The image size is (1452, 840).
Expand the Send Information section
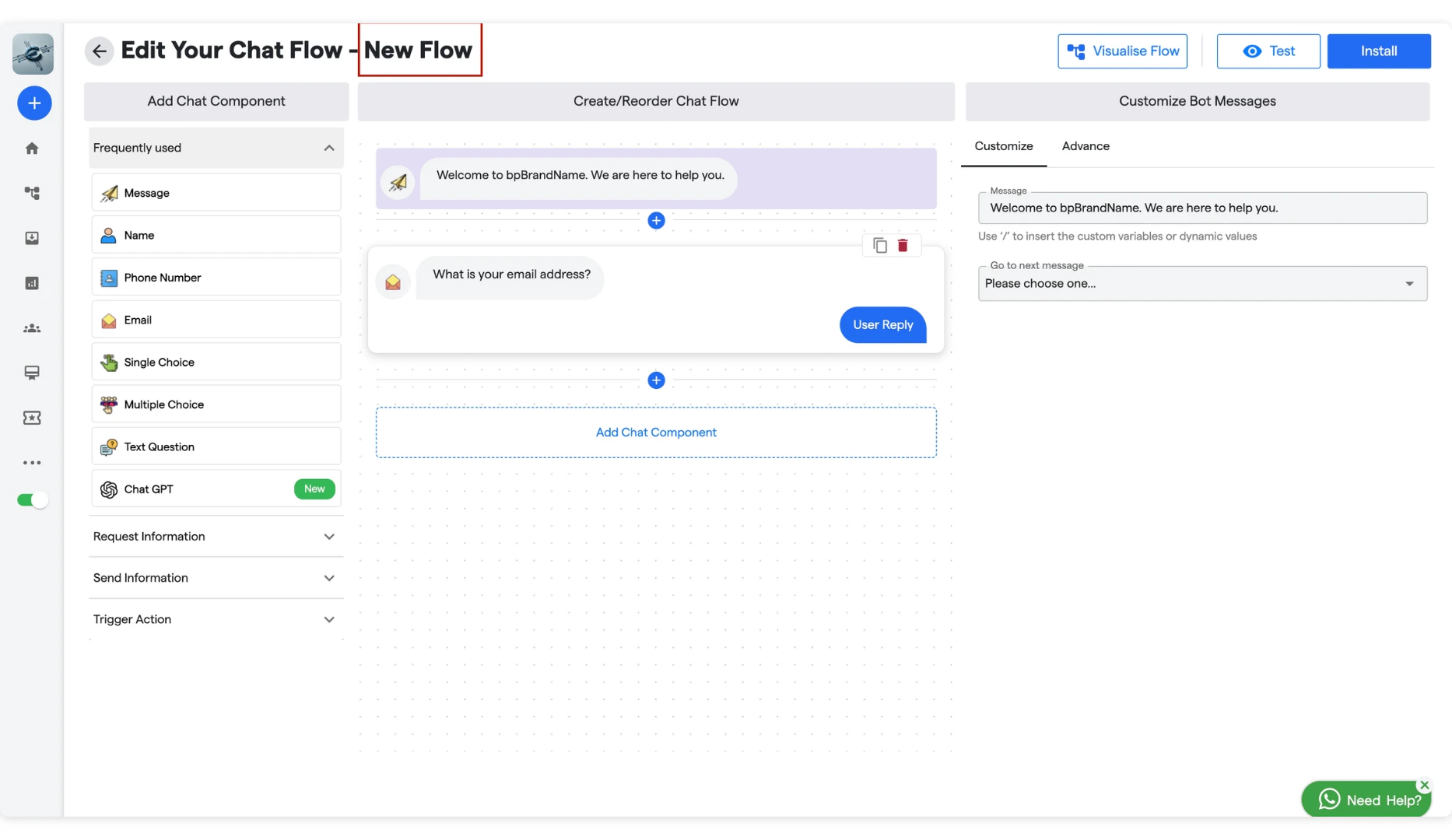216,578
